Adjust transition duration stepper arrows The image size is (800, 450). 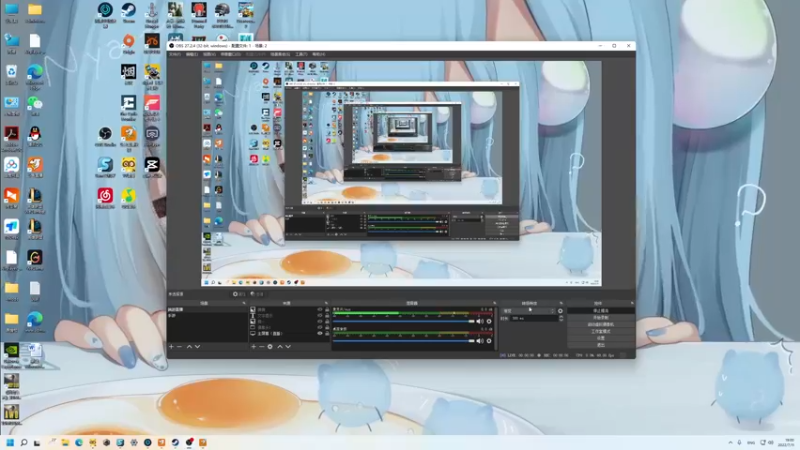561,318
